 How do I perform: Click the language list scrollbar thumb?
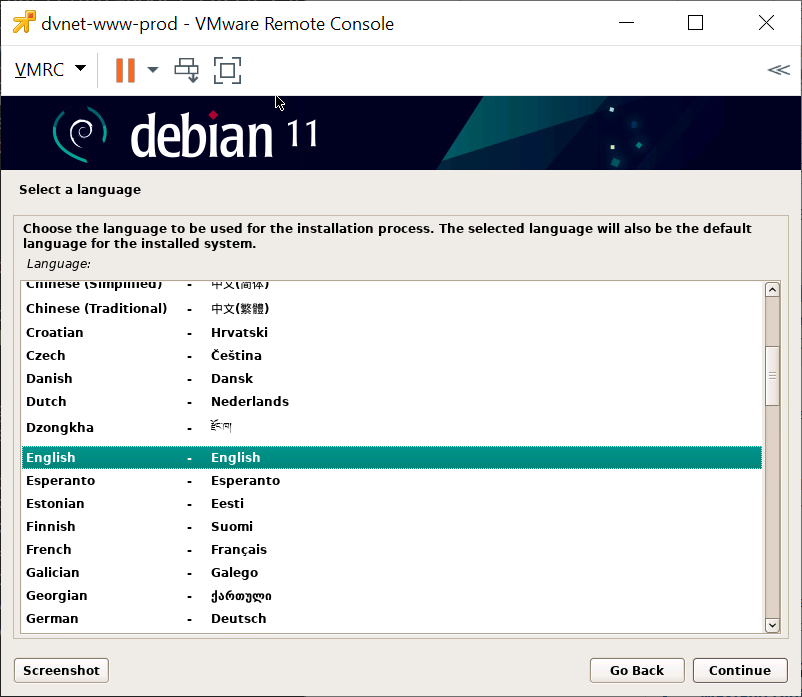coord(771,375)
